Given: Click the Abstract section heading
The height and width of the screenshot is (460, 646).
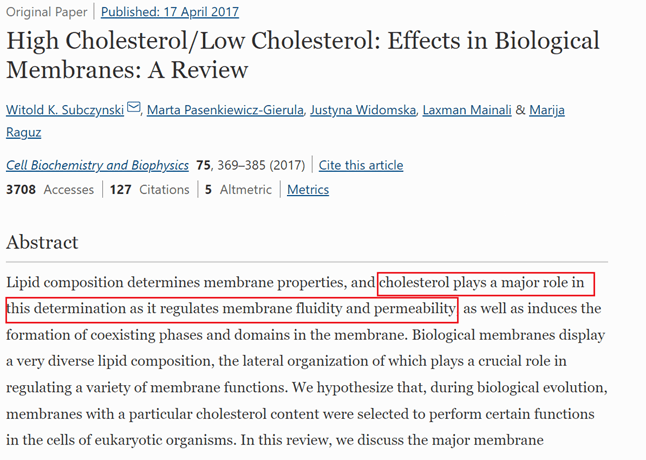Looking at the screenshot, I should (x=42, y=243).
